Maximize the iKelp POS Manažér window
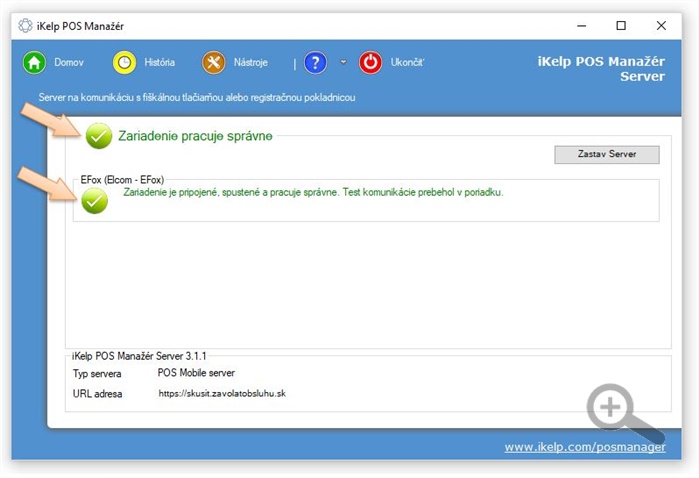 [x=621, y=26]
